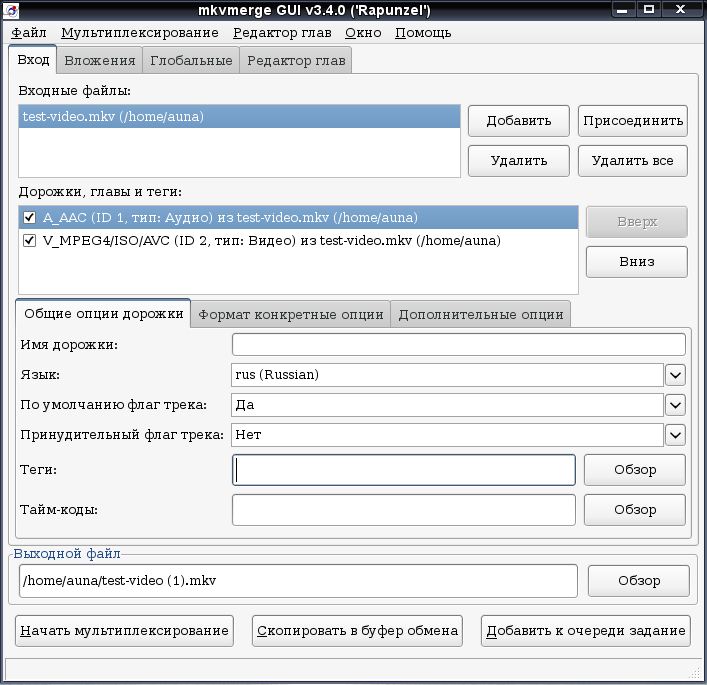
Task: Click the Удалить button
Action: click(x=519, y=161)
